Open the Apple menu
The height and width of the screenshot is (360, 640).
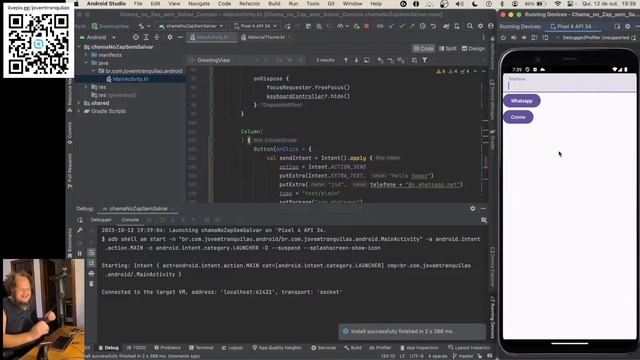click(x=76, y=4)
